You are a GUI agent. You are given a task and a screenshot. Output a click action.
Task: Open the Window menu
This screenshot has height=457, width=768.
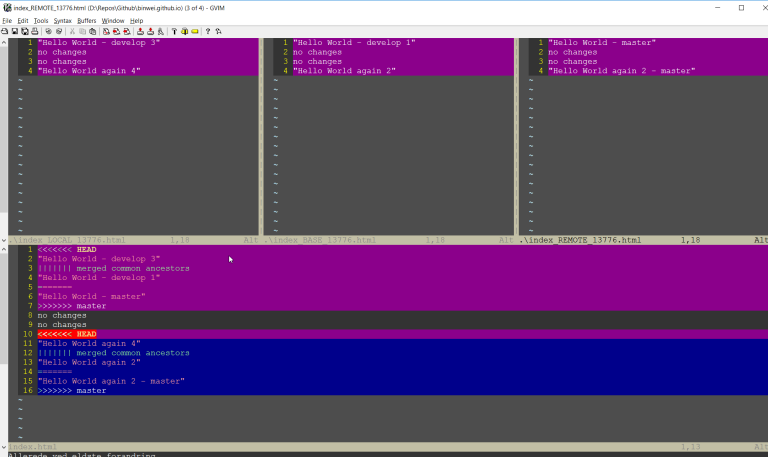(x=113, y=20)
